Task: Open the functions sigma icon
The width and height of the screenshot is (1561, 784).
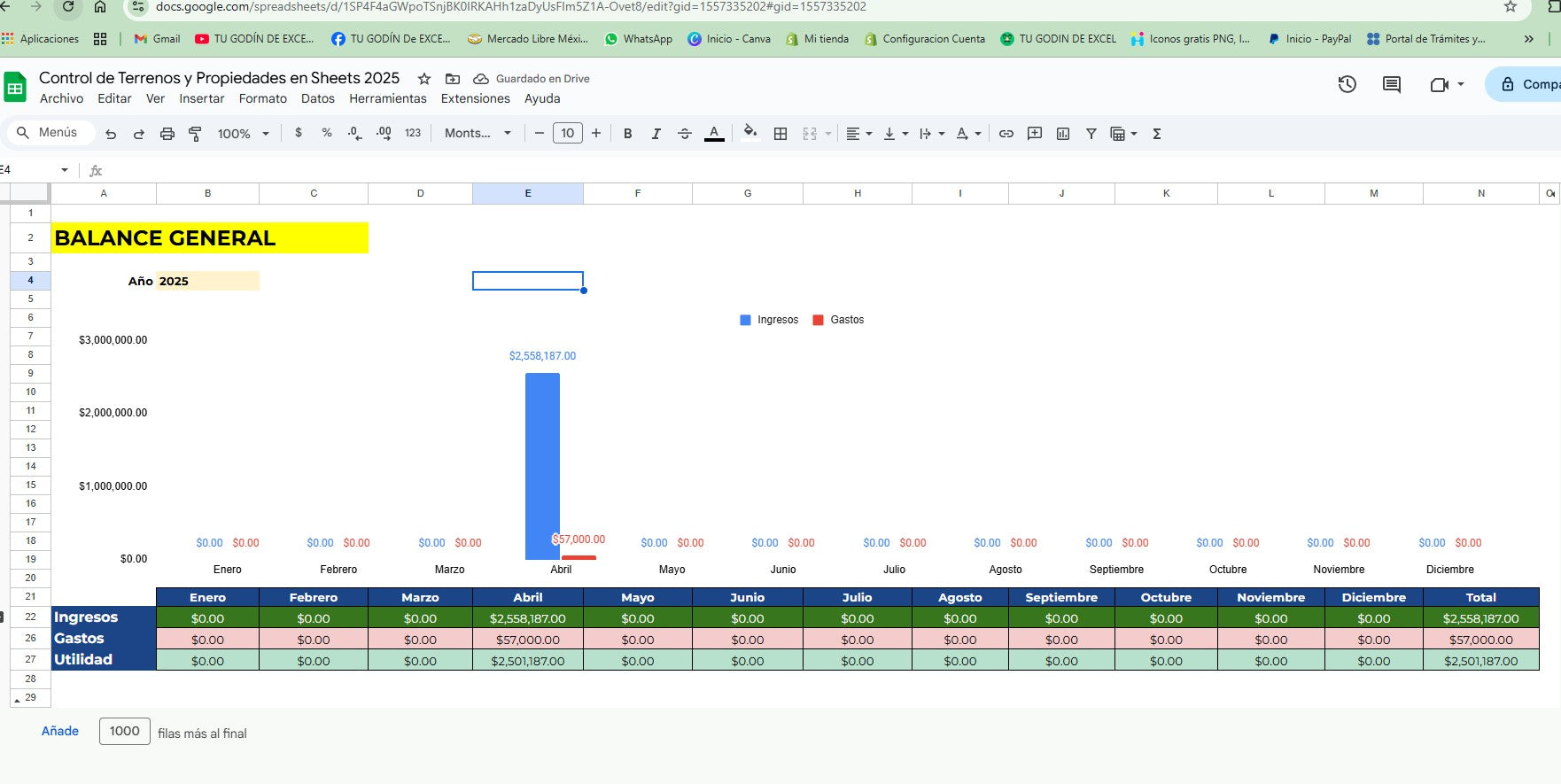Action: (x=1156, y=134)
